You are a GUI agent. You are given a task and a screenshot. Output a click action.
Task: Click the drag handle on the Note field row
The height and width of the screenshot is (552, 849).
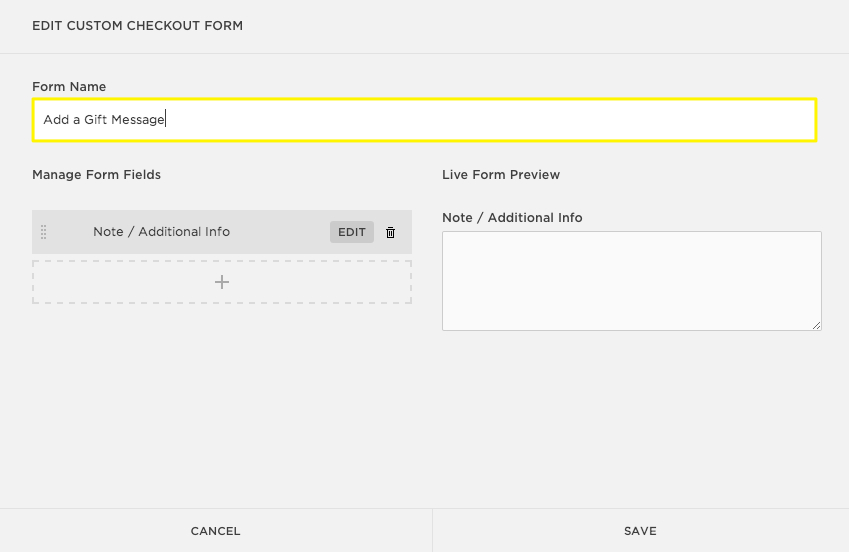pos(43,232)
